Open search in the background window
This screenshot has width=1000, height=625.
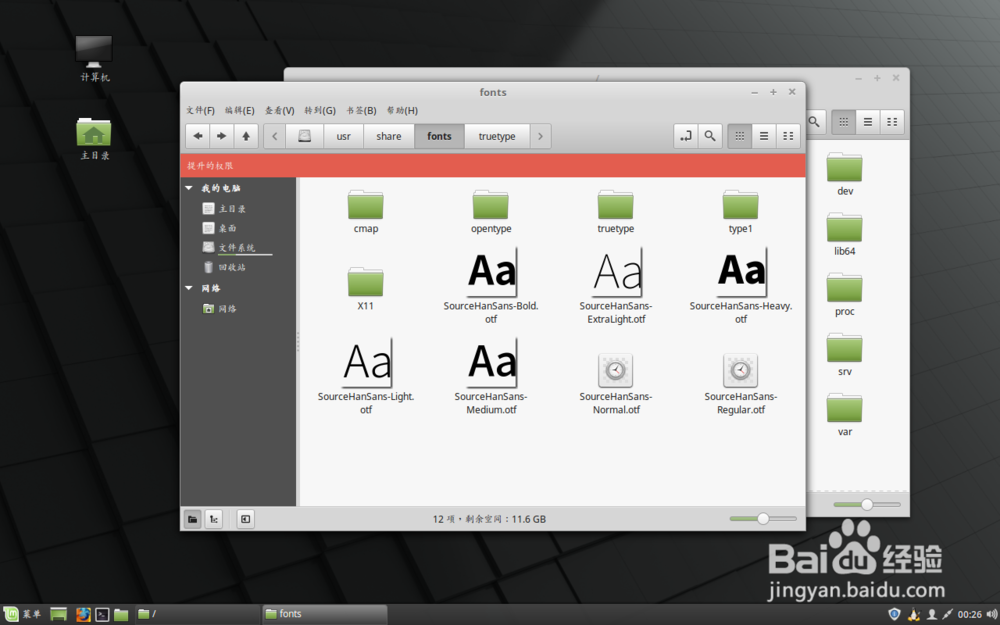tap(815, 122)
